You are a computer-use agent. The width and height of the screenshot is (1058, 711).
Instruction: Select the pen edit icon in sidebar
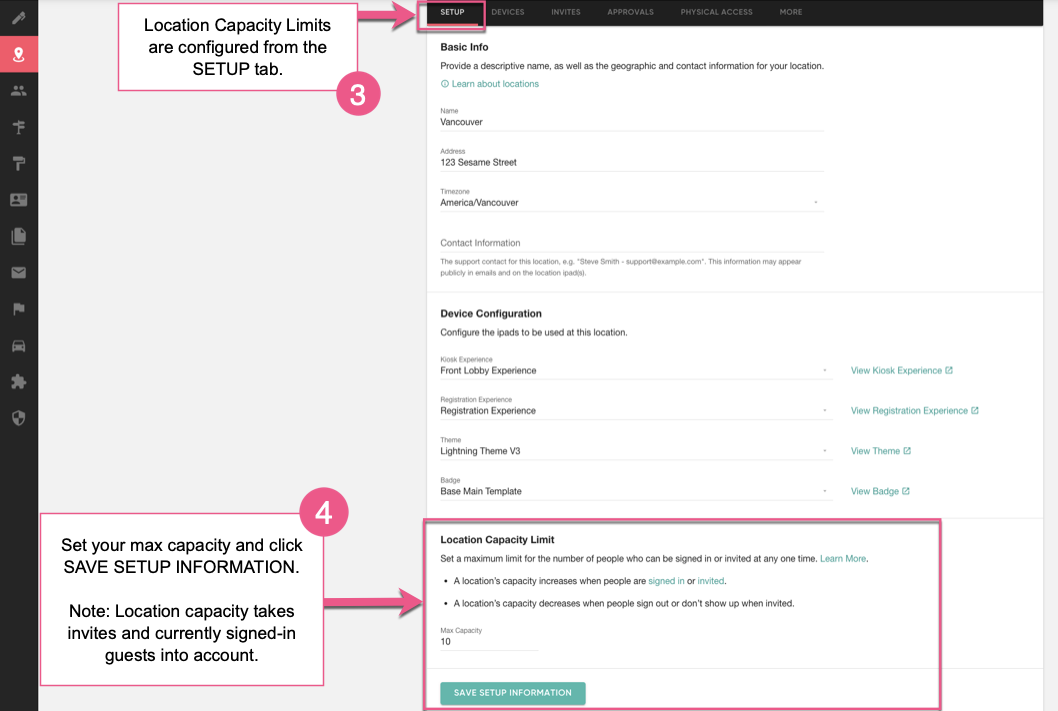[x=18, y=16]
